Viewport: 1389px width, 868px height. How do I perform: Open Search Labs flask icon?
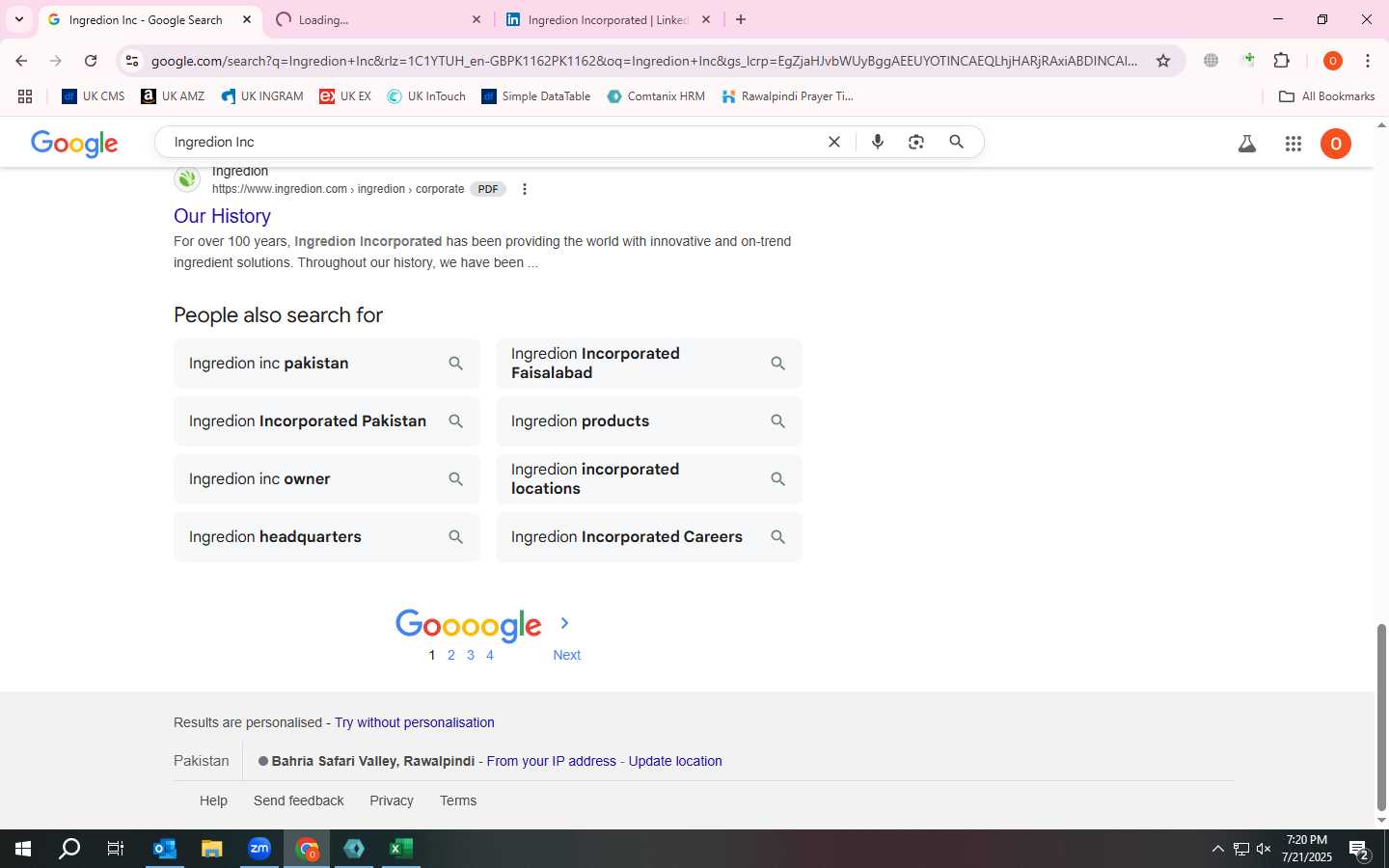(x=1247, y=144)
